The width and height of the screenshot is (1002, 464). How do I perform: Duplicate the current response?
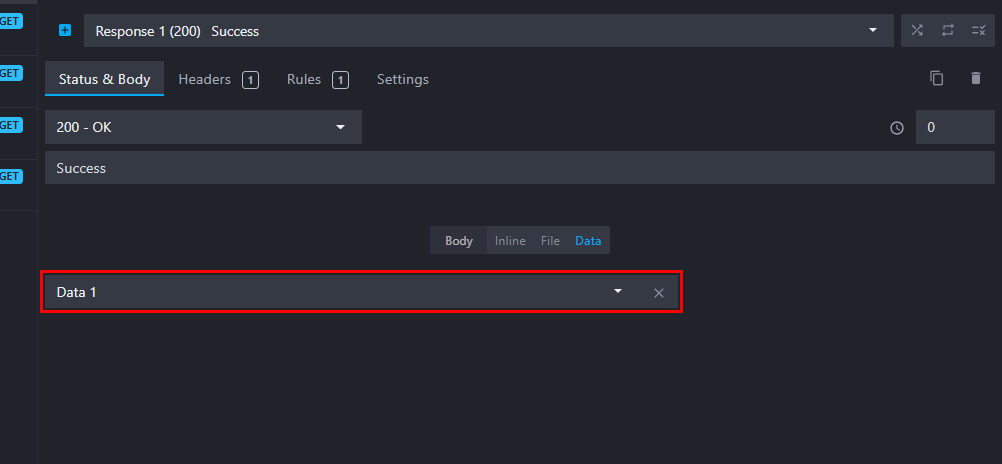(937, 78)
